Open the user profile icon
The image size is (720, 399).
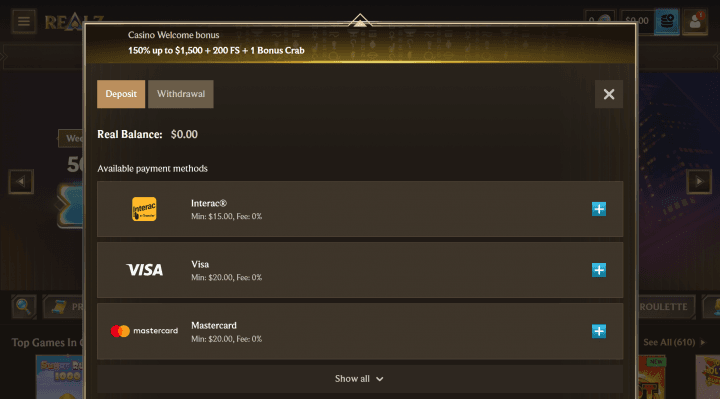coord(695,21)
